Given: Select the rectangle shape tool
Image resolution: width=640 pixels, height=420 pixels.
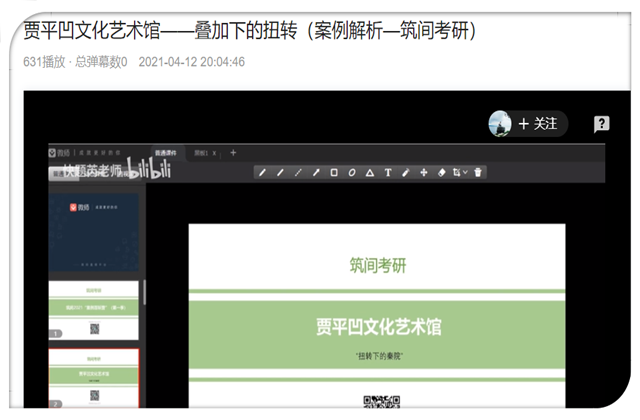Looking at the screenshot, I should pos(334,172).
